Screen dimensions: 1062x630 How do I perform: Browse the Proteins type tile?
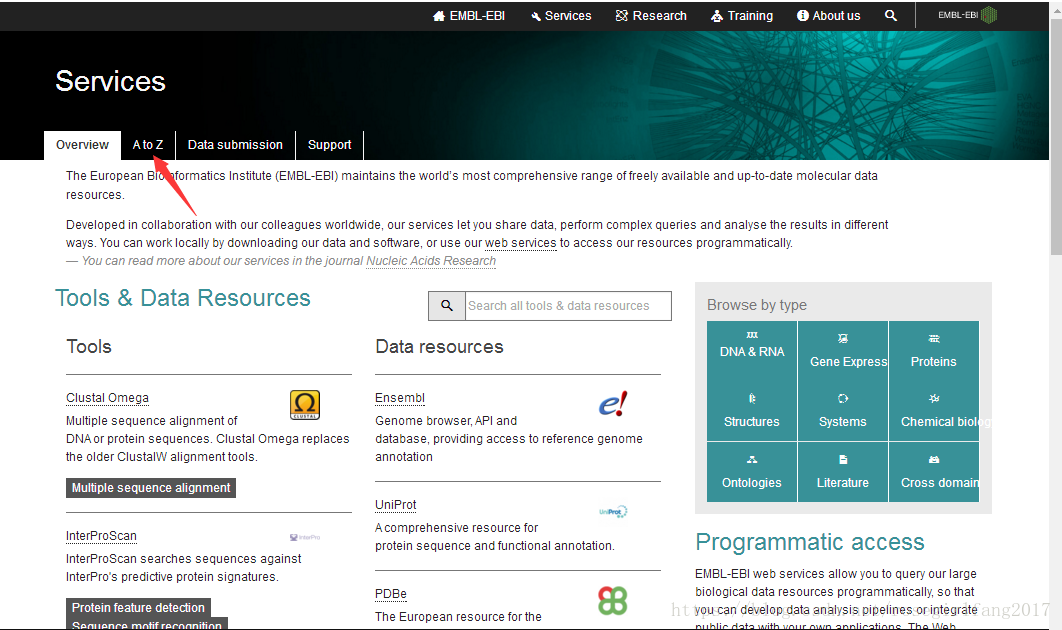933,351
